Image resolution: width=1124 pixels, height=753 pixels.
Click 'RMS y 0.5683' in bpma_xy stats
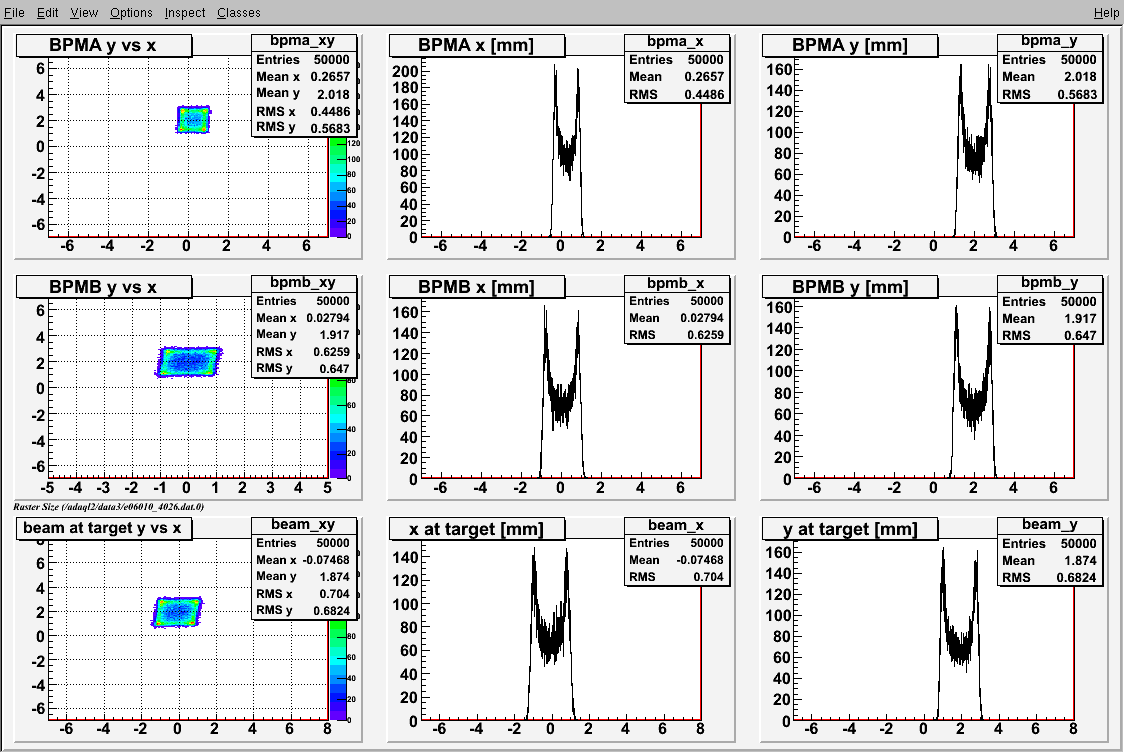point(303,128)
